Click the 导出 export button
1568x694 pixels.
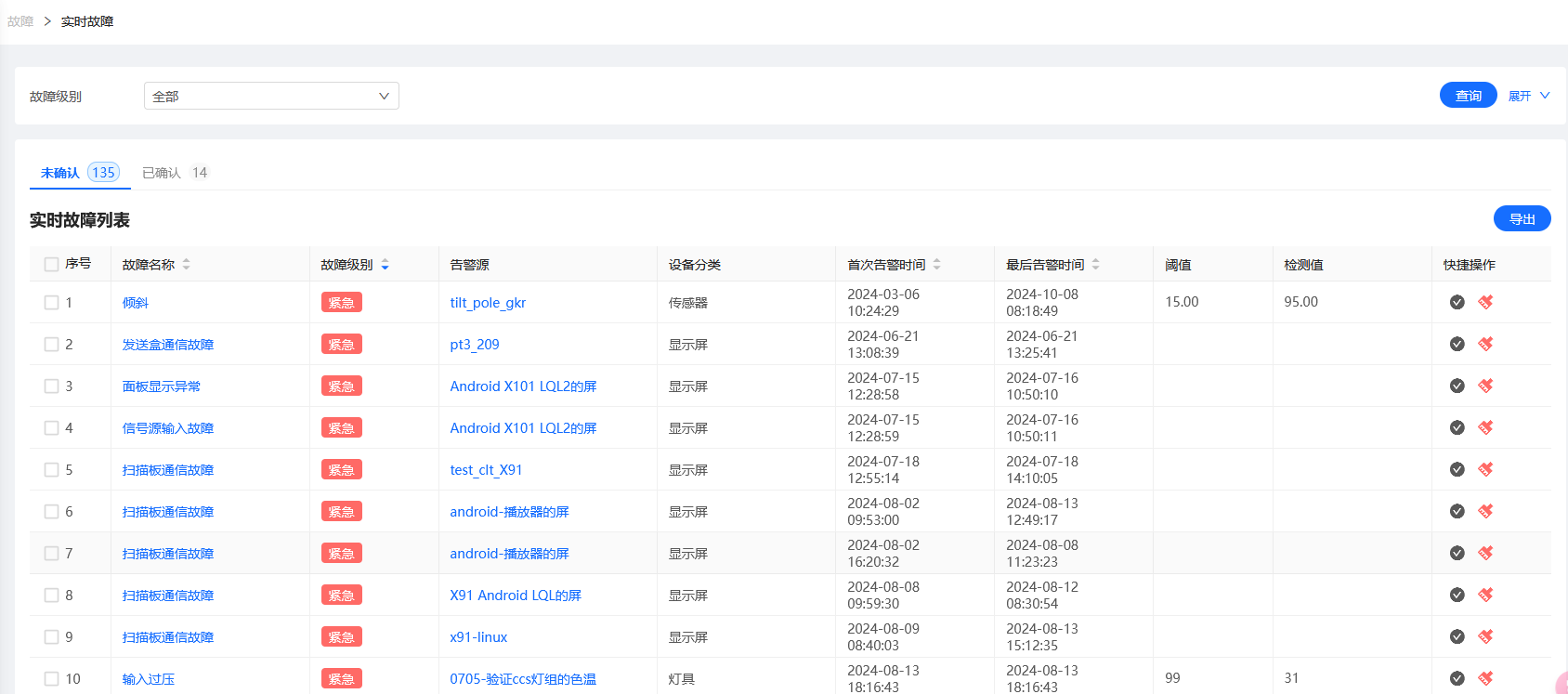point(1522,219)
